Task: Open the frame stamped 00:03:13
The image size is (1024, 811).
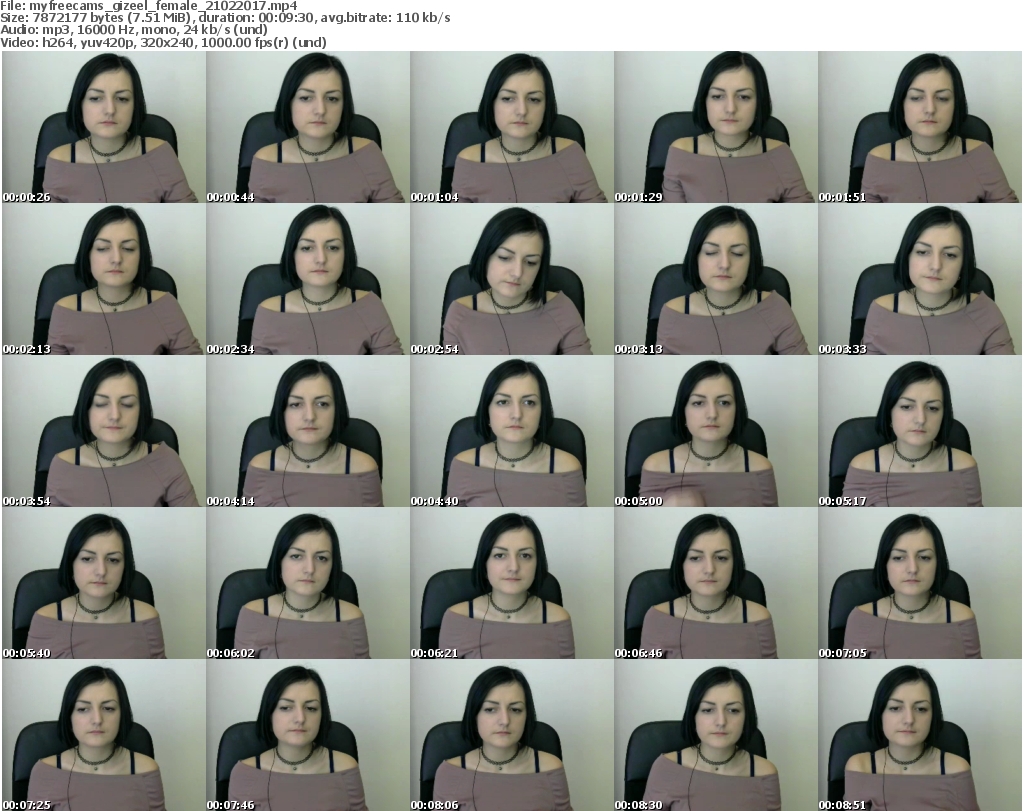Action: tap(715, 279)
